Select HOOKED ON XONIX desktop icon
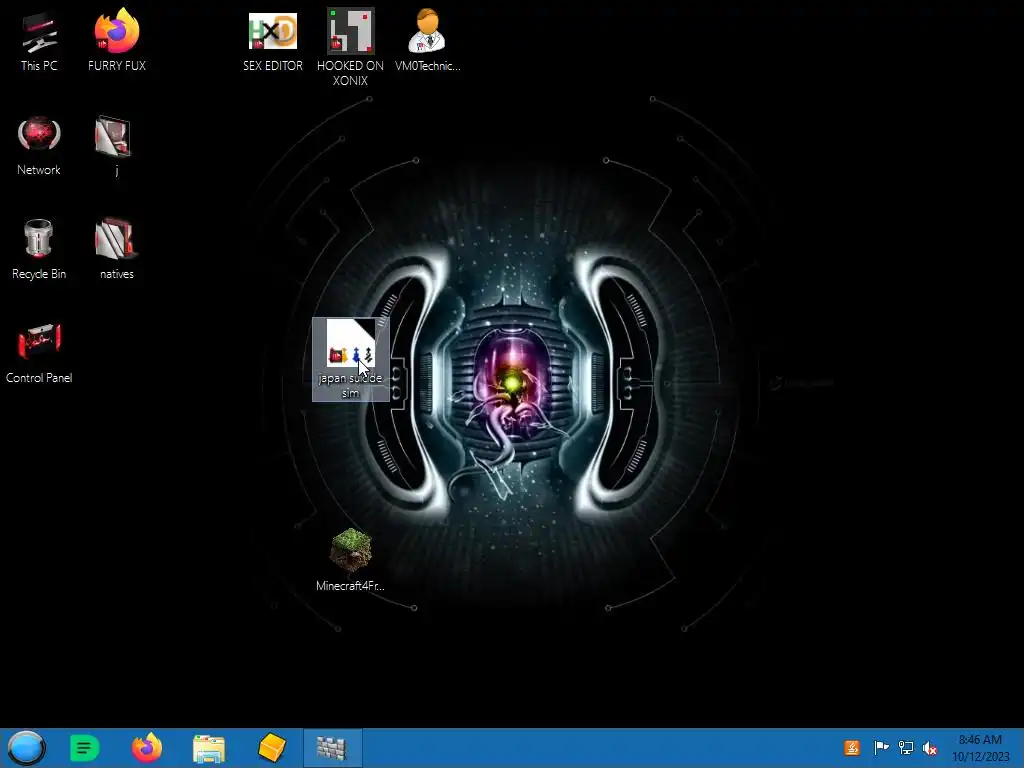This screenshot has height=768, width=1024. 350,47
